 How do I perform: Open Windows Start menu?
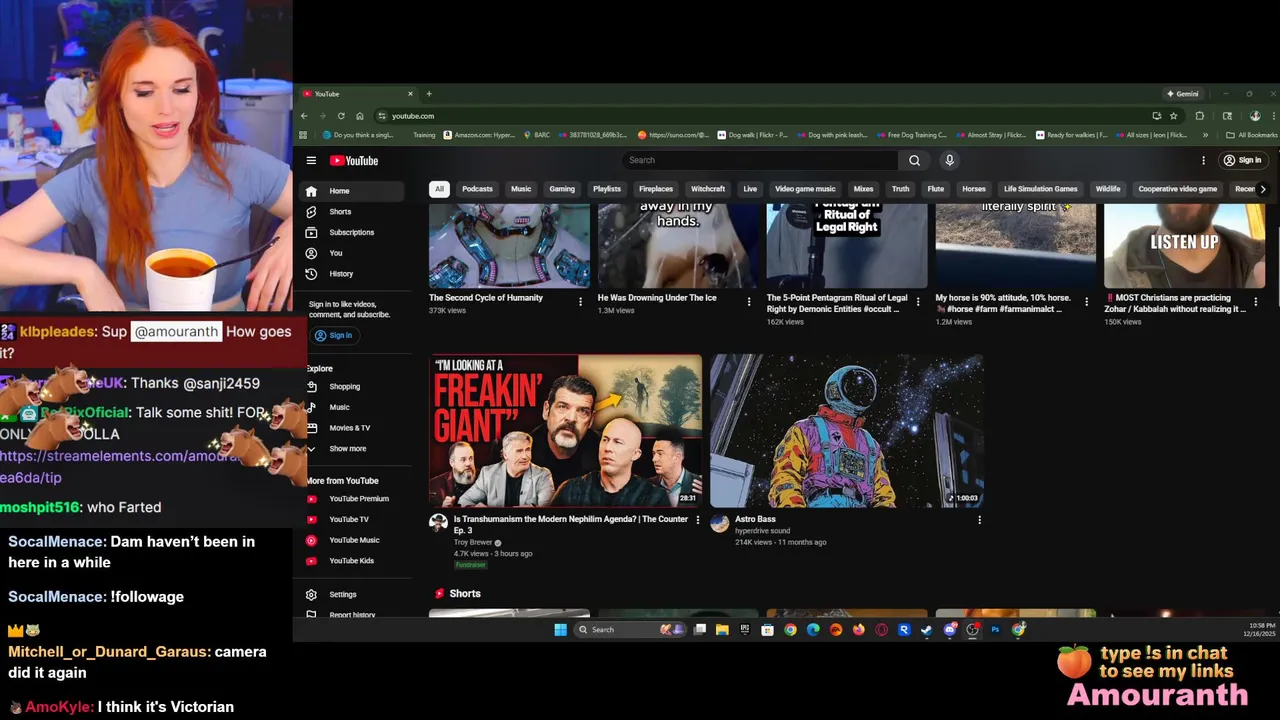click(560, 630)
